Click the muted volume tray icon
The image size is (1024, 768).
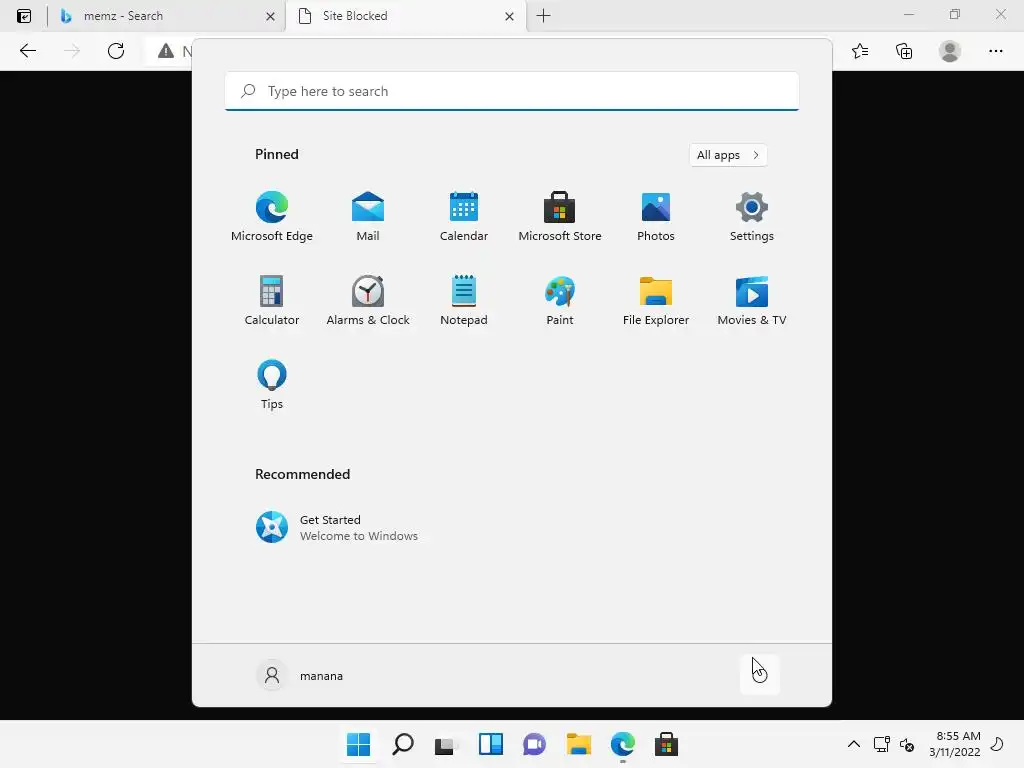pos(907,744)
